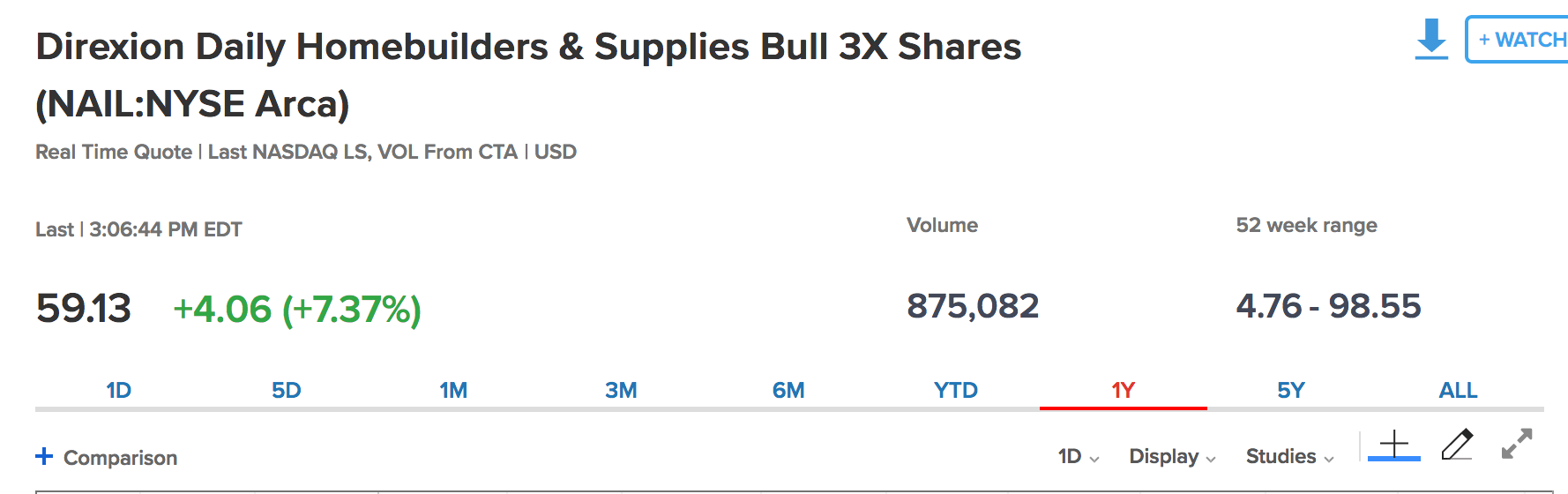Screen dimensions: 1568x494
Task: Click the plus icon beside Comparison
Action: pos(44,456)
